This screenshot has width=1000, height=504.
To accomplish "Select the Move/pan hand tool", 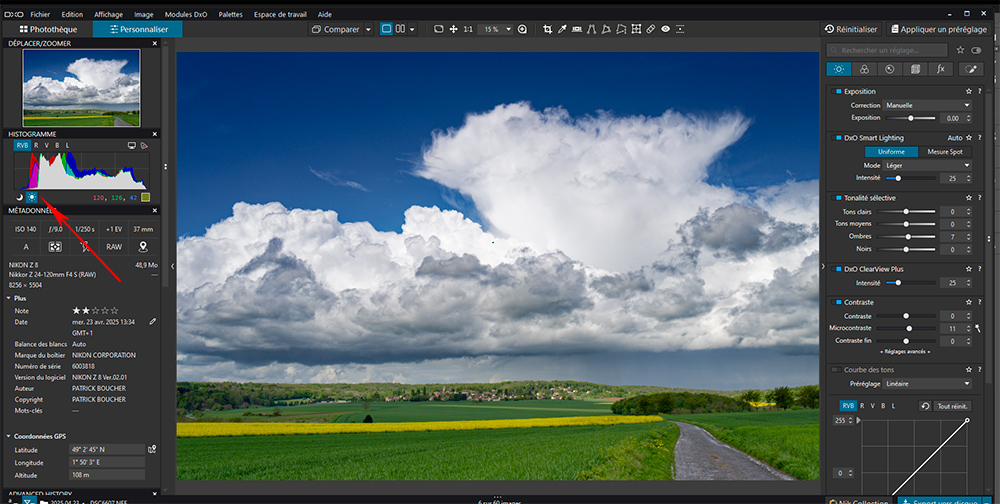I will point(453,29).
